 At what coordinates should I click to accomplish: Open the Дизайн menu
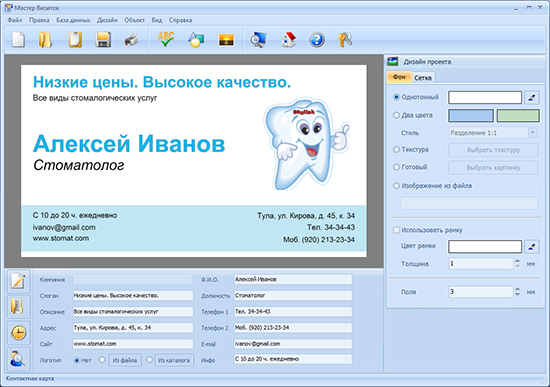107,20
